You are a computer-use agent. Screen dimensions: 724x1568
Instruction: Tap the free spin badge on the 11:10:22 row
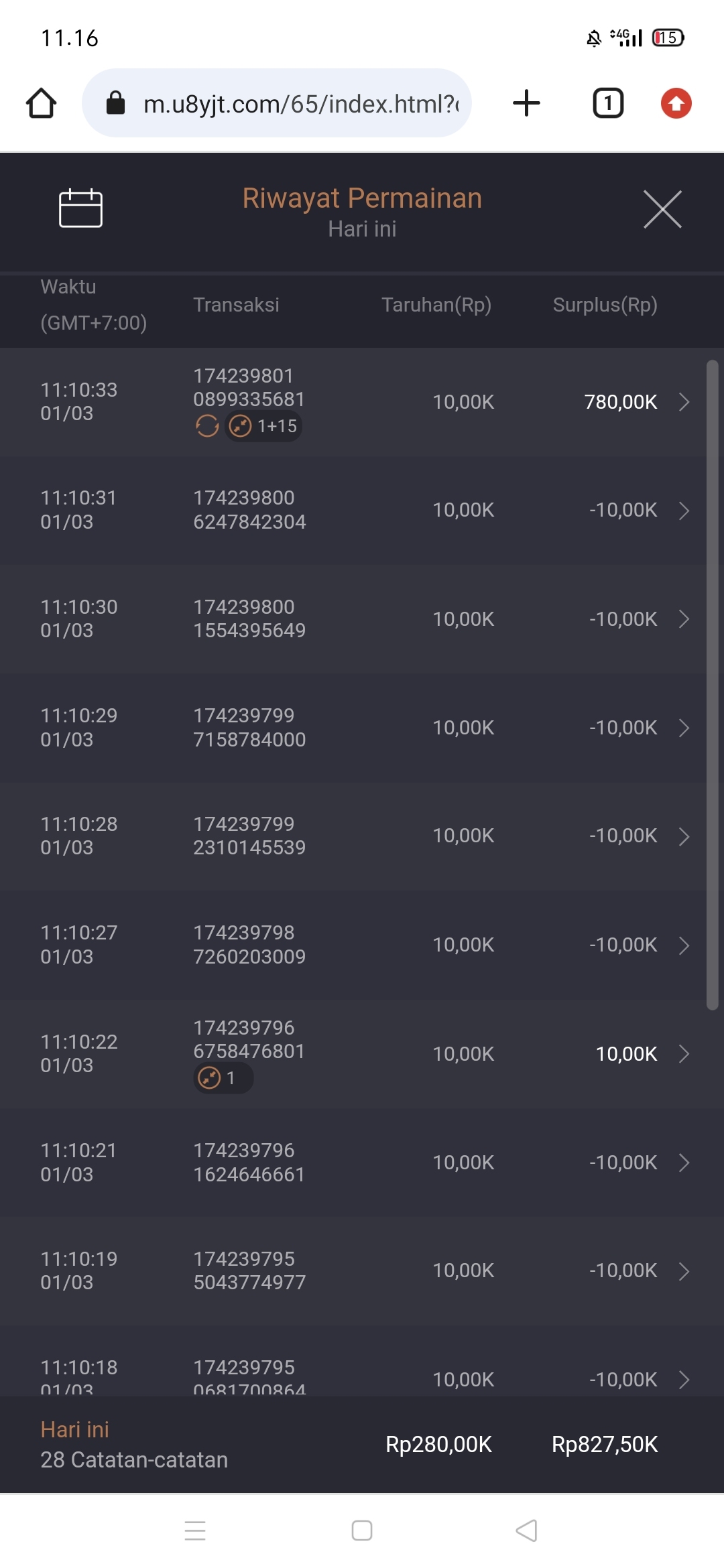223,1079
